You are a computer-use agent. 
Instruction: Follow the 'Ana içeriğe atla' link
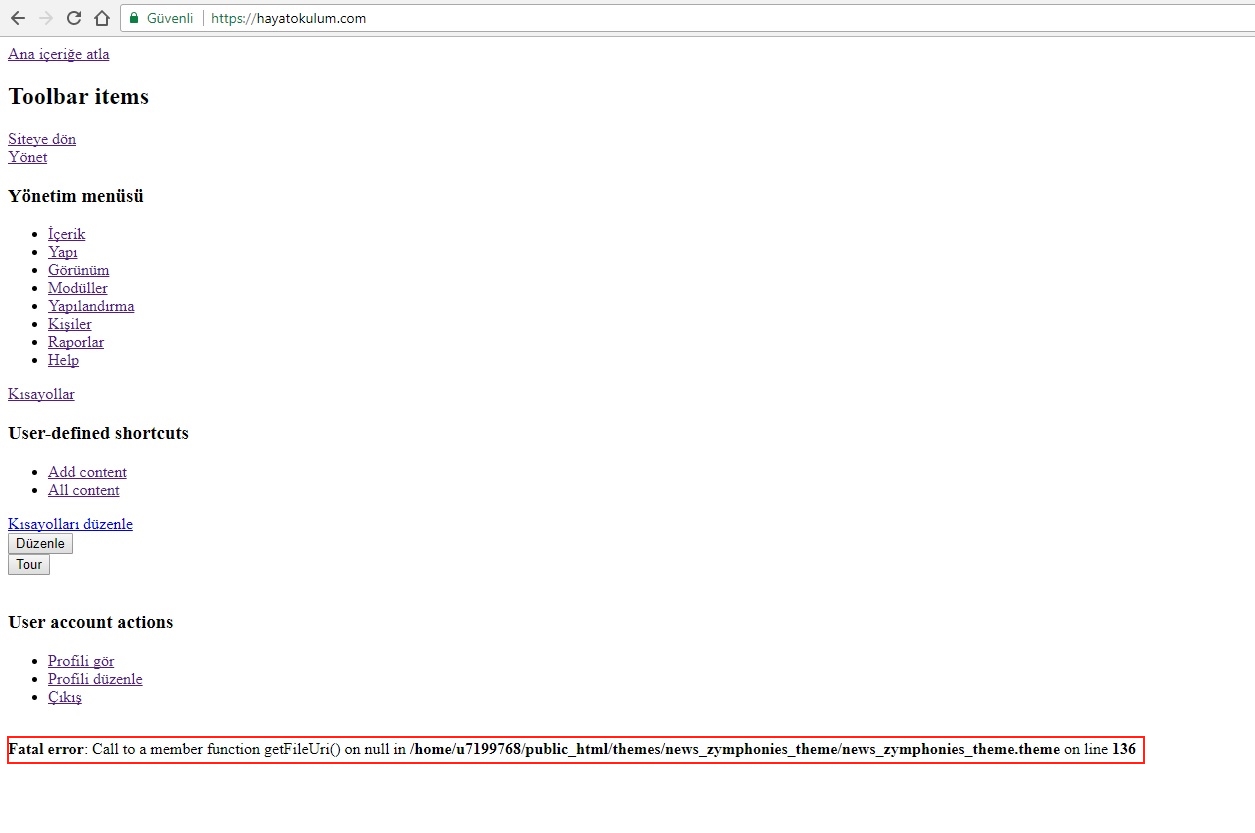(x=59, y=54)
